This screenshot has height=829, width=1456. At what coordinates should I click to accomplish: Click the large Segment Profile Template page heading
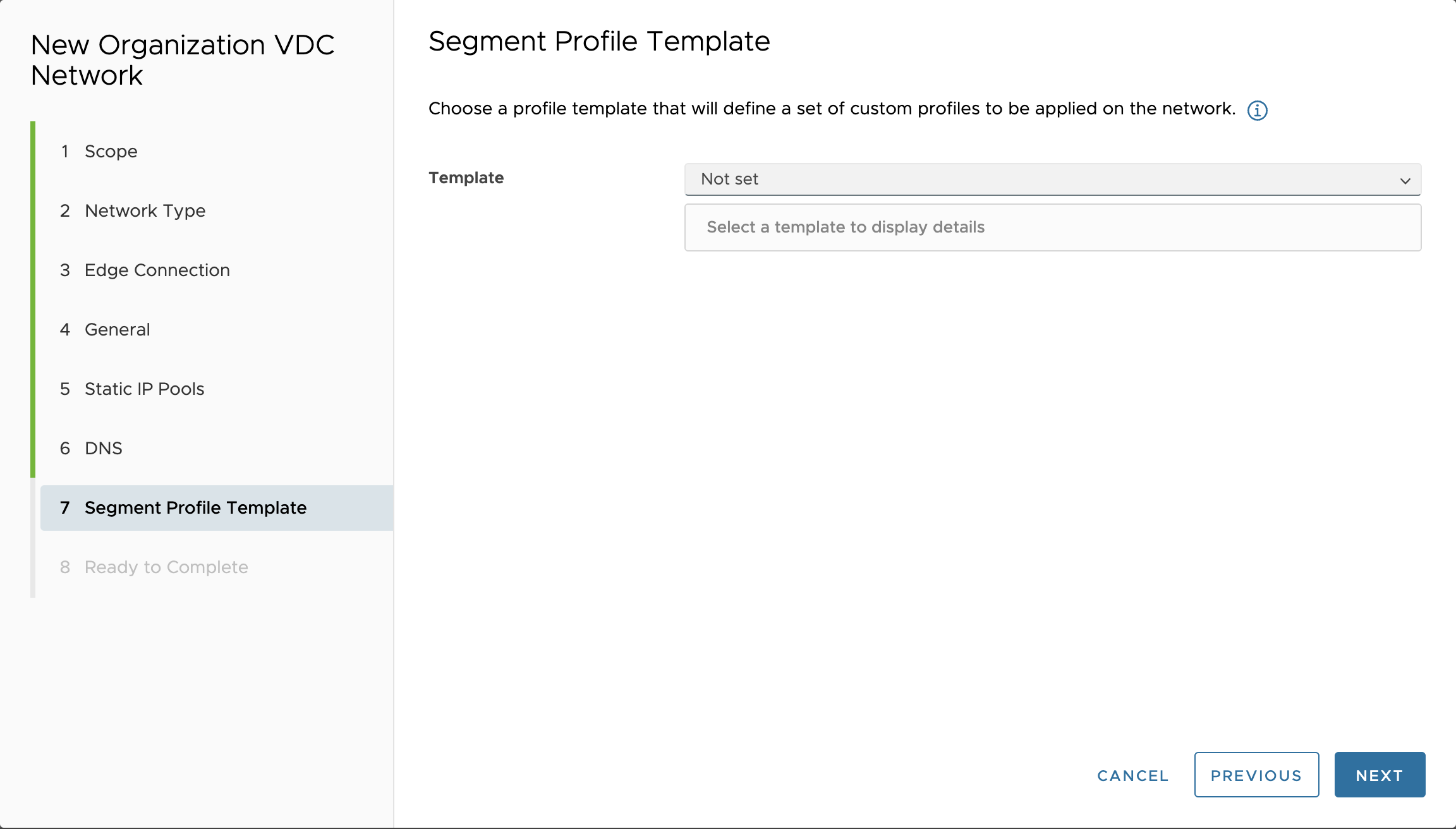tap(598, 42)
